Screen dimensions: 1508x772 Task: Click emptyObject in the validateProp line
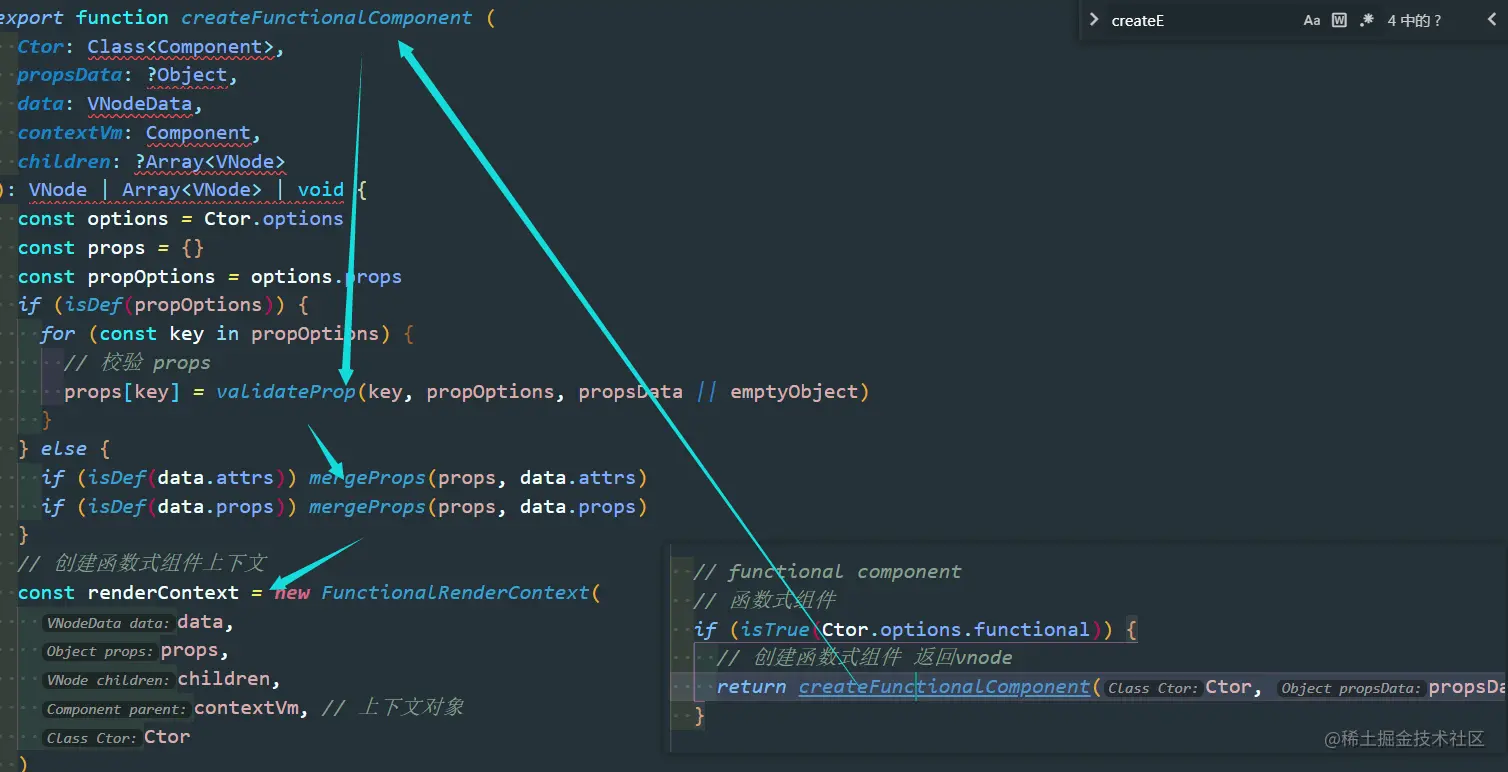coord(794,391)
